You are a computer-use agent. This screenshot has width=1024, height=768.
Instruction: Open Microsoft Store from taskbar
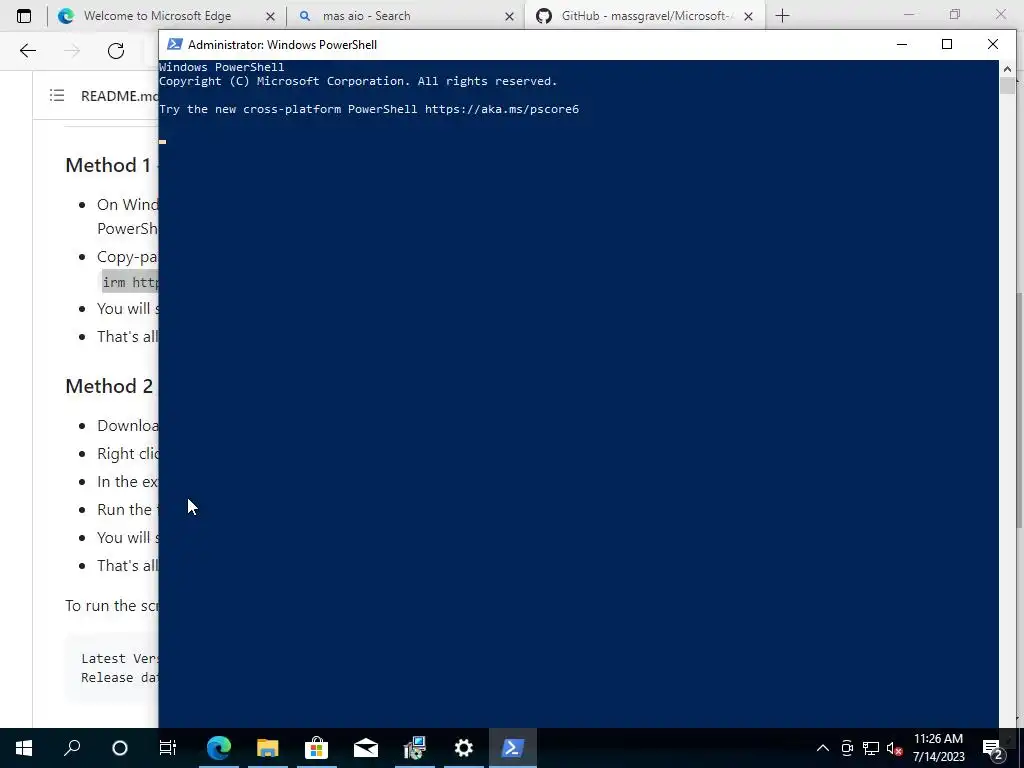coord(317,748)
